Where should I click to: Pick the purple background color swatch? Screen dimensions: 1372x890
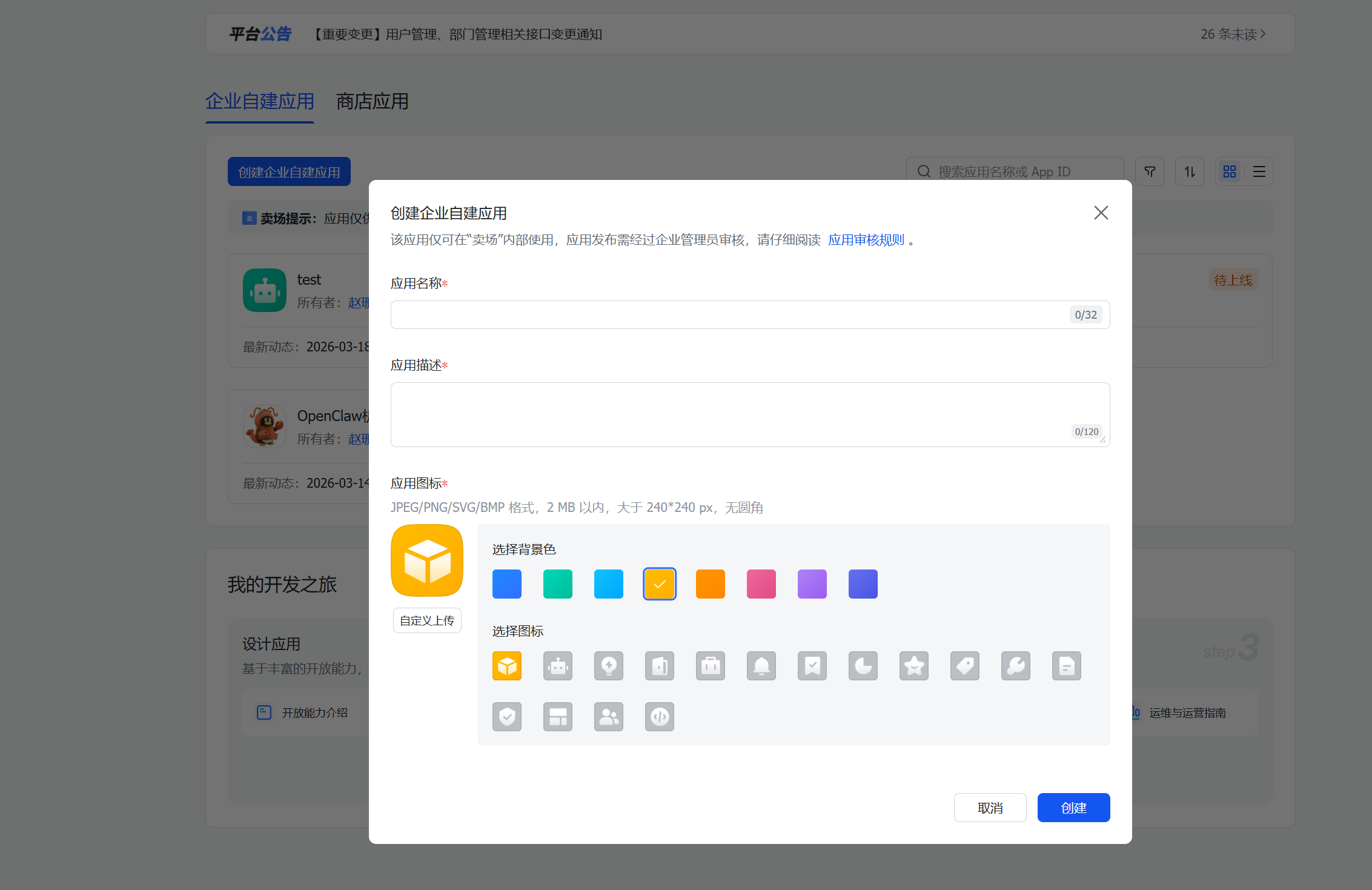(812, 584)
